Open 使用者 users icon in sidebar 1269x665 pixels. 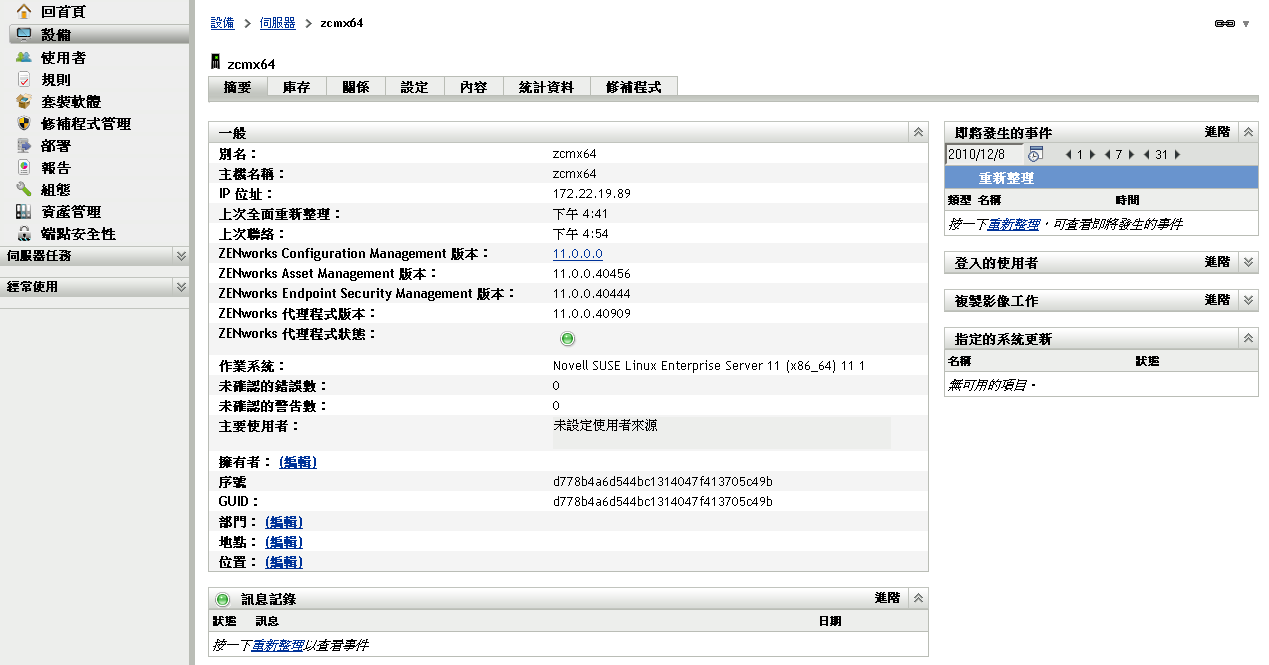click(x=24, y=58)
